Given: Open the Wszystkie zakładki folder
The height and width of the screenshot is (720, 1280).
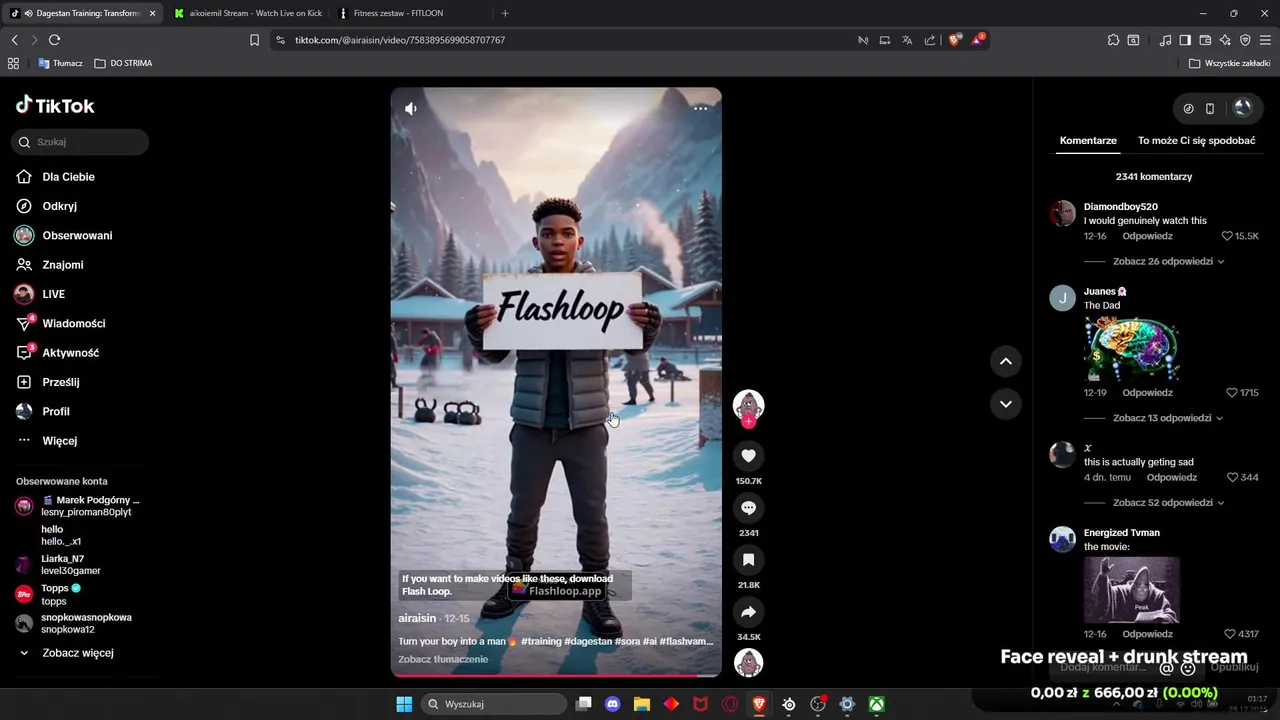Looking at the screenshot, I should (1229, 63).
